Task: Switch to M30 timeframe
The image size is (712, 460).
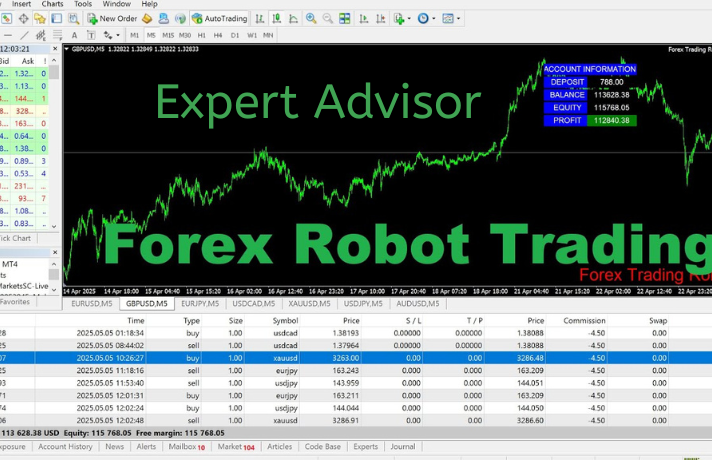Action: pos(185,35)
